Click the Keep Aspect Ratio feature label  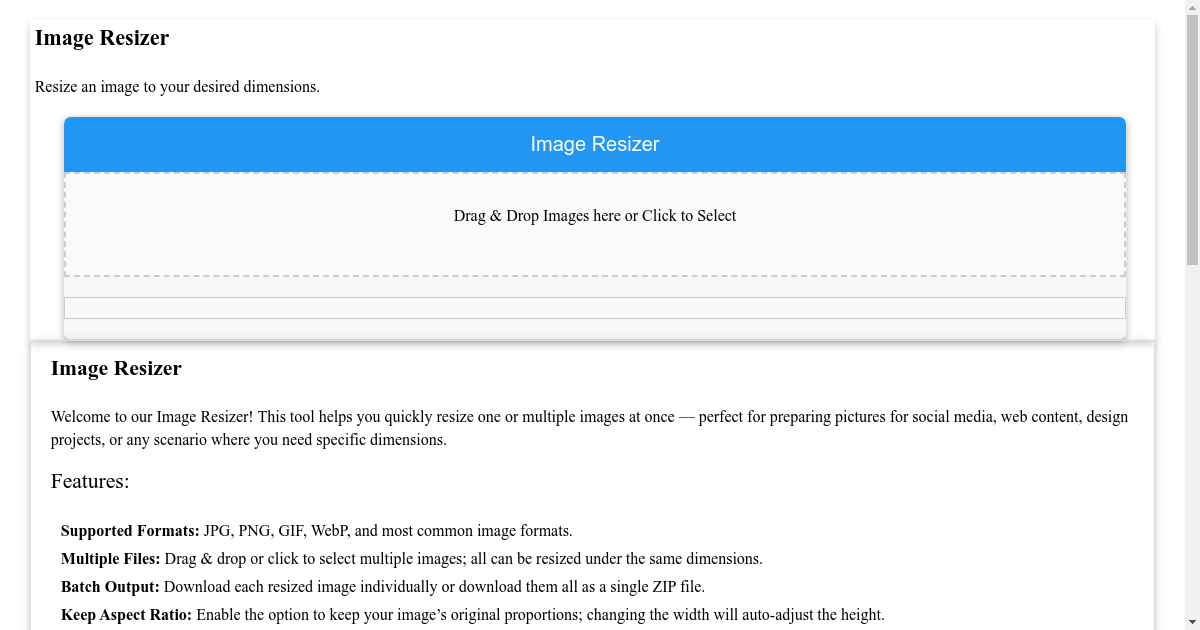point(126,614)
